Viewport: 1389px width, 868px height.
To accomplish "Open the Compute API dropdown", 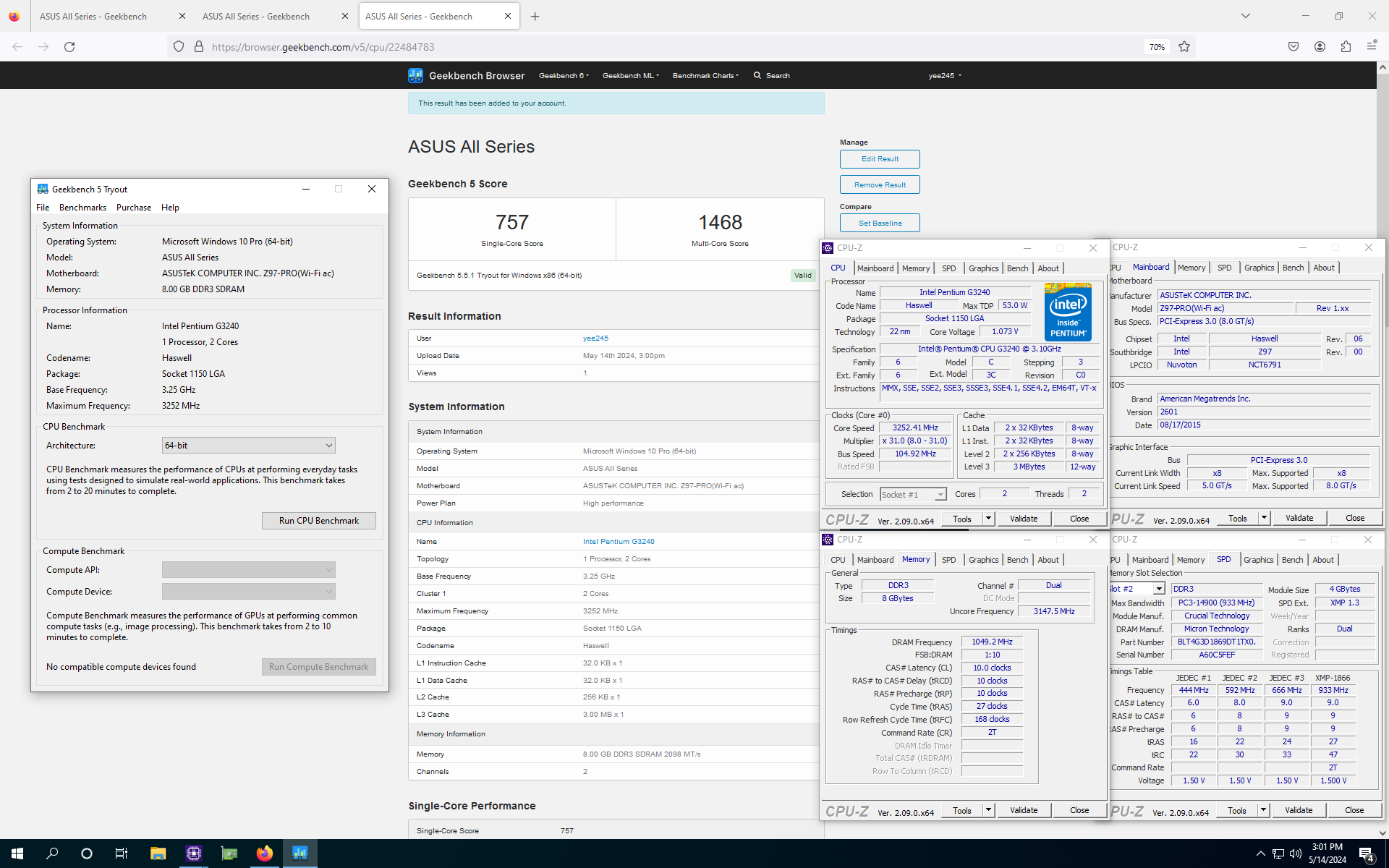I will (x=248, y=570).
